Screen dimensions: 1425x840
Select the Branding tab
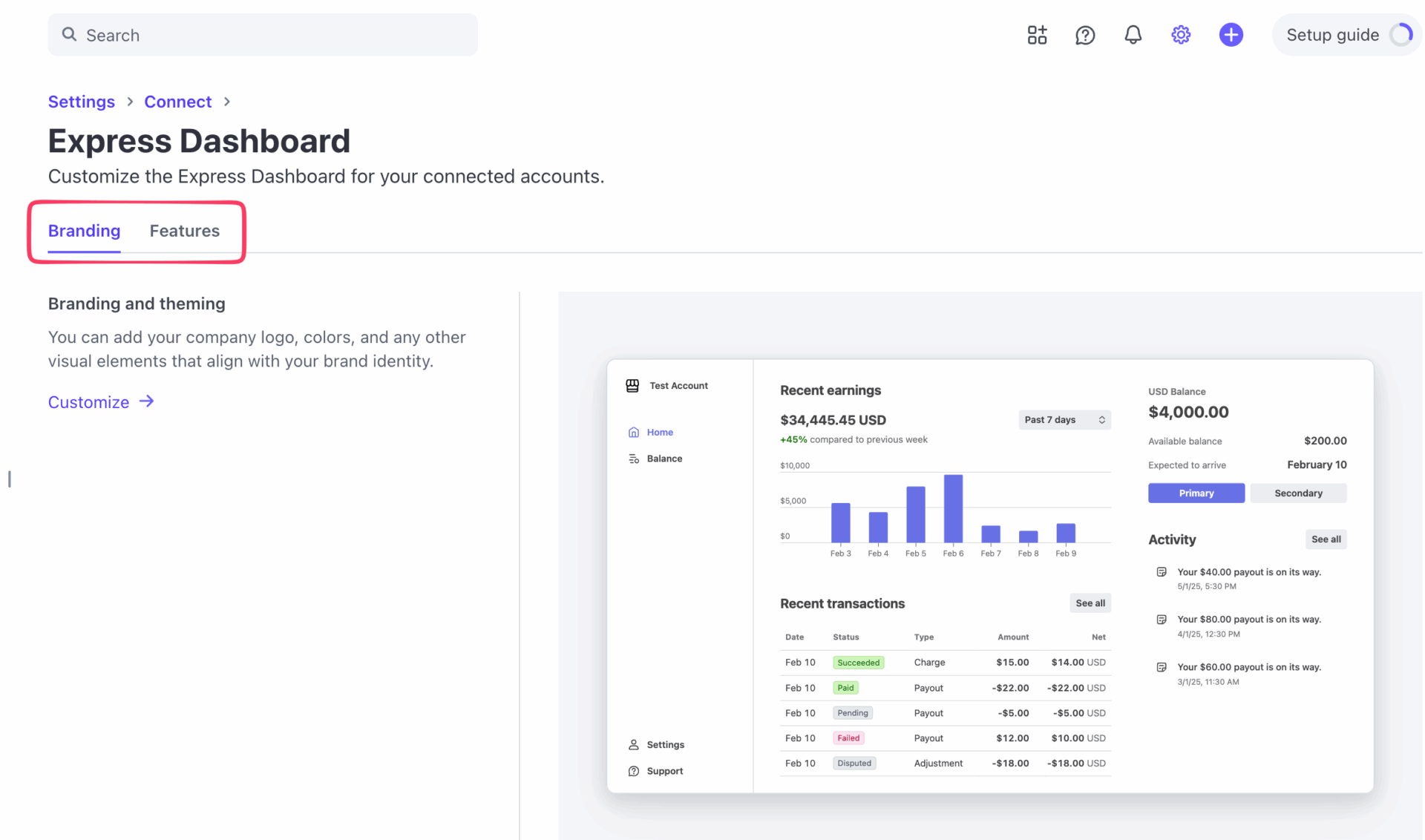pyautogui.click(x=84, y=231)
